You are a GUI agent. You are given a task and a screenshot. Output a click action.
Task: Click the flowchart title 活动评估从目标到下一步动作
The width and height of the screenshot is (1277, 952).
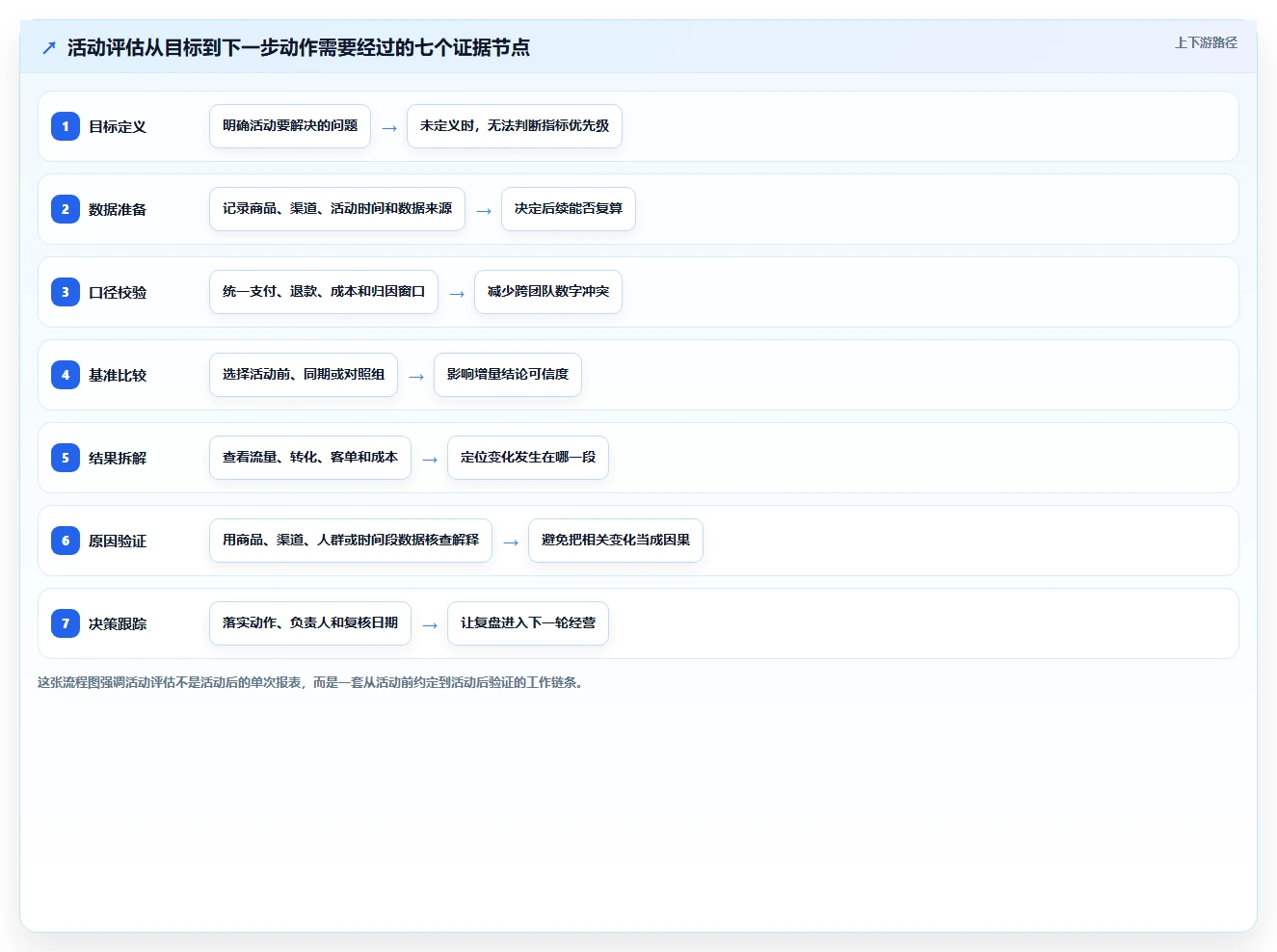[299, 47]
